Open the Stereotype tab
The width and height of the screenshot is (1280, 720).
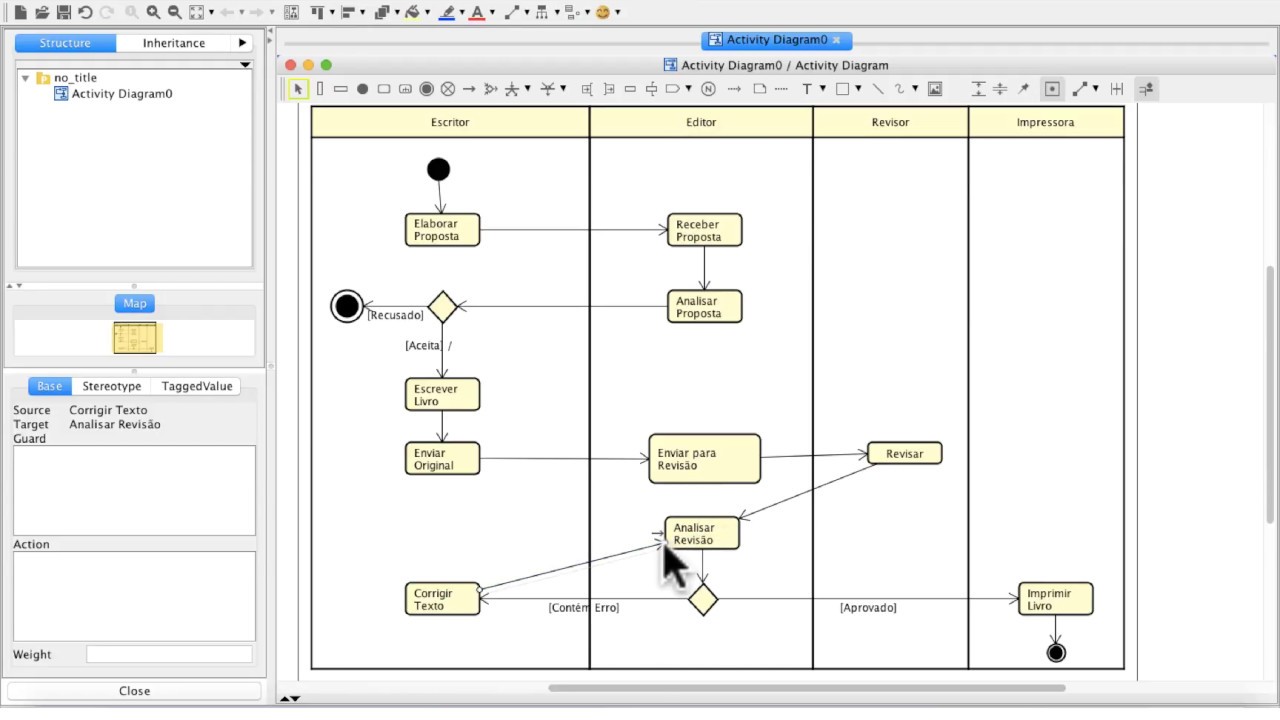point(112,386)
